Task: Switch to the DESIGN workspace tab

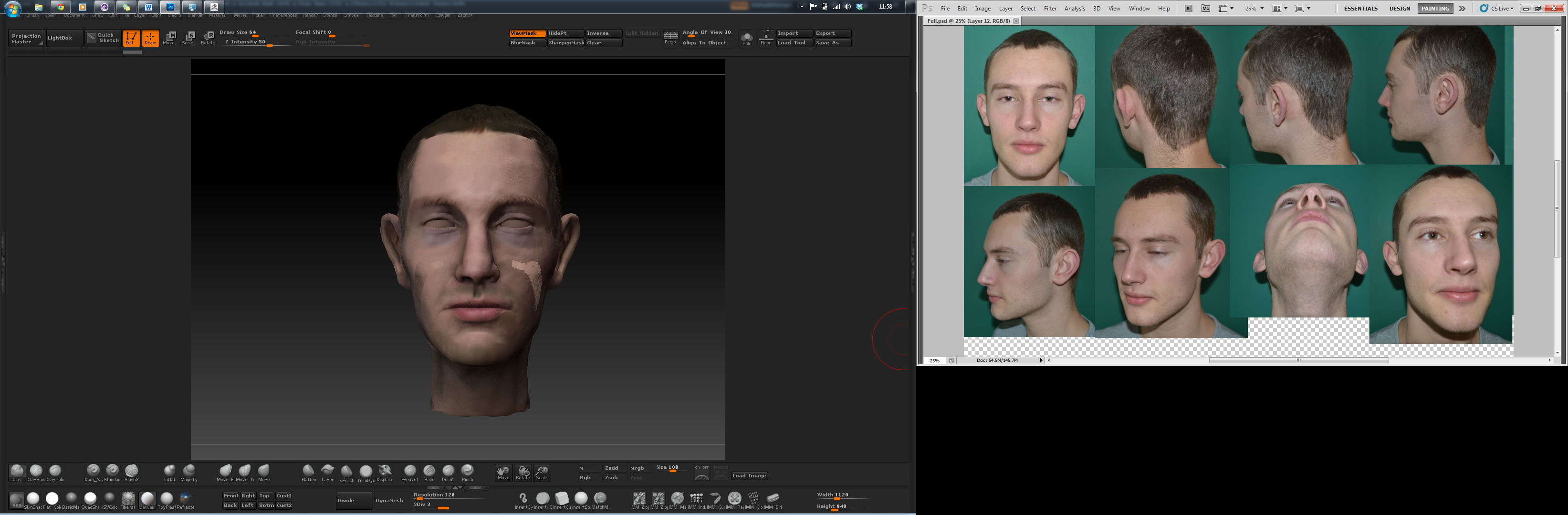Action: 1400,9
